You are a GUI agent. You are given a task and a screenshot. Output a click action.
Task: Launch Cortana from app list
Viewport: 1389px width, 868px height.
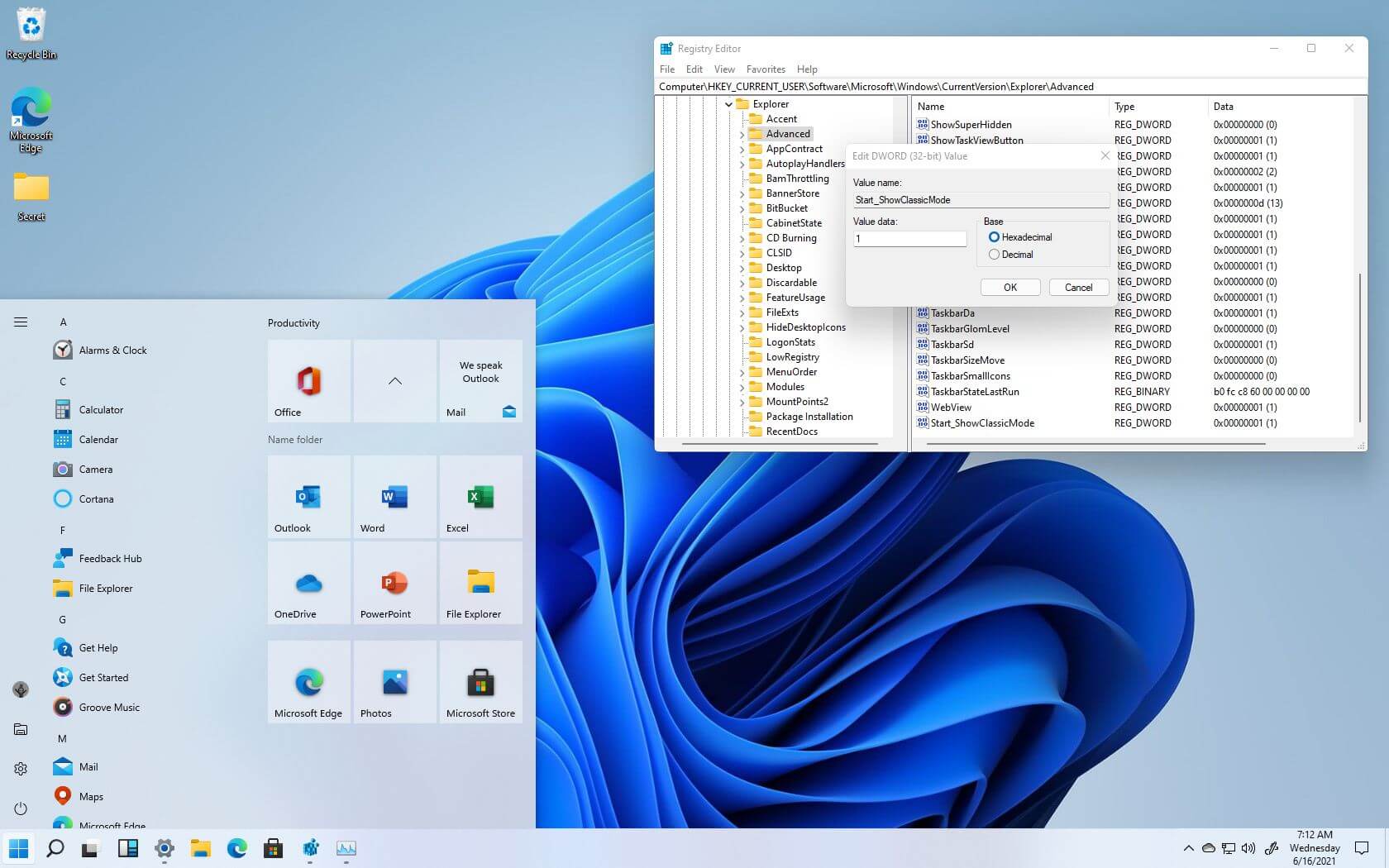click(84, 499)
